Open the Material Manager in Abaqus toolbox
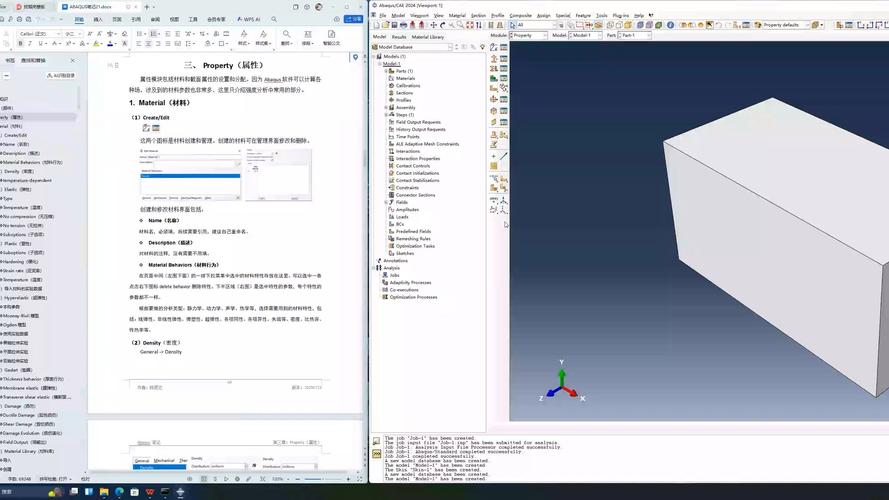 (503, 48)
